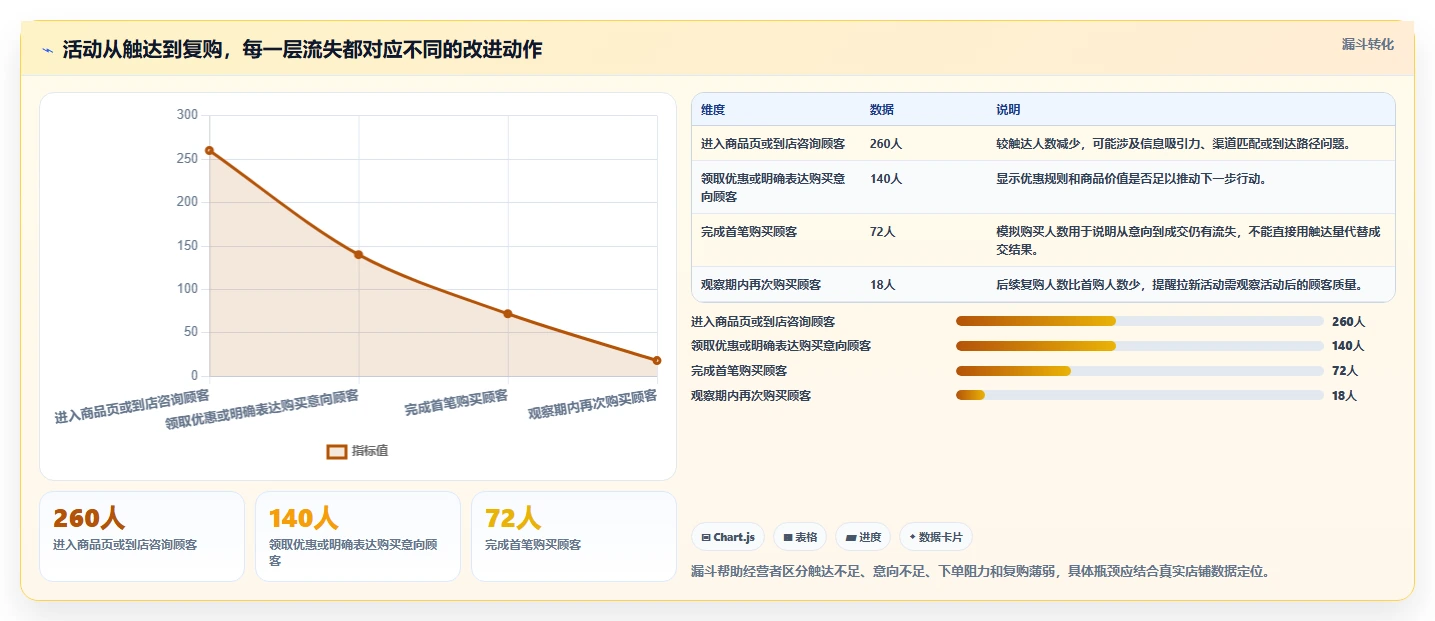
Task: Click the 72 data point on the line chart
Action: tap(508, 313)
